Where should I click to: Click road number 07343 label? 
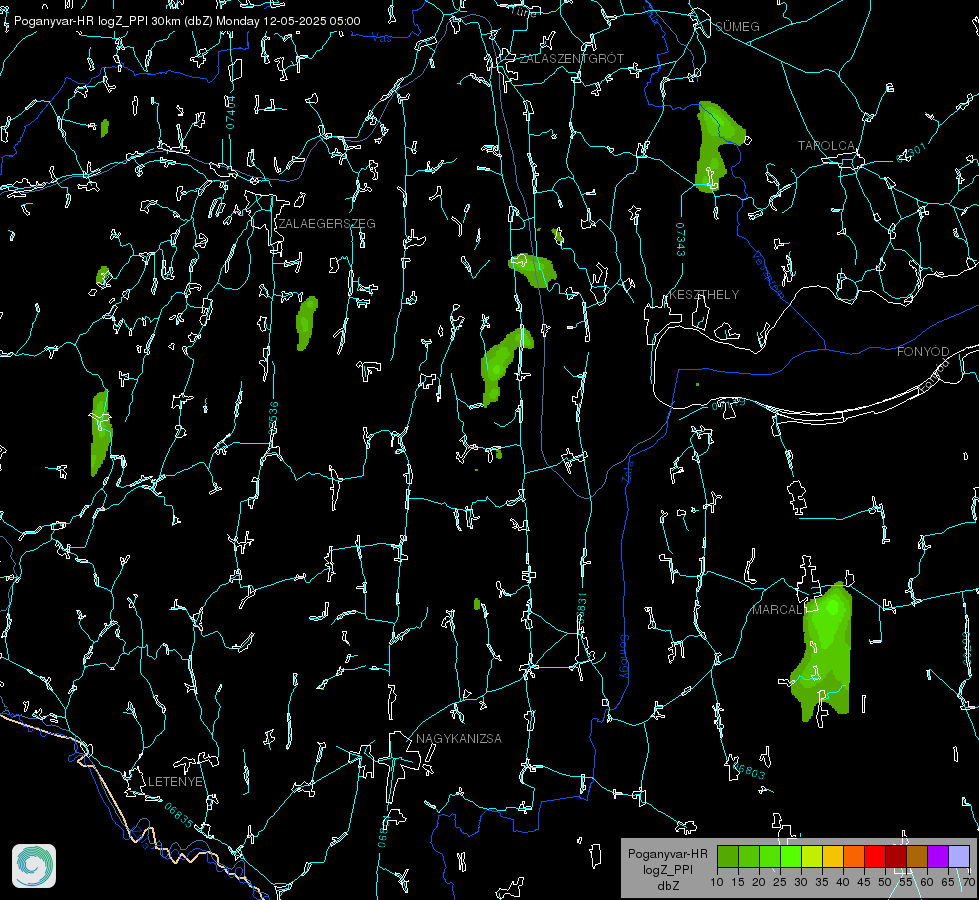(681, 239)
